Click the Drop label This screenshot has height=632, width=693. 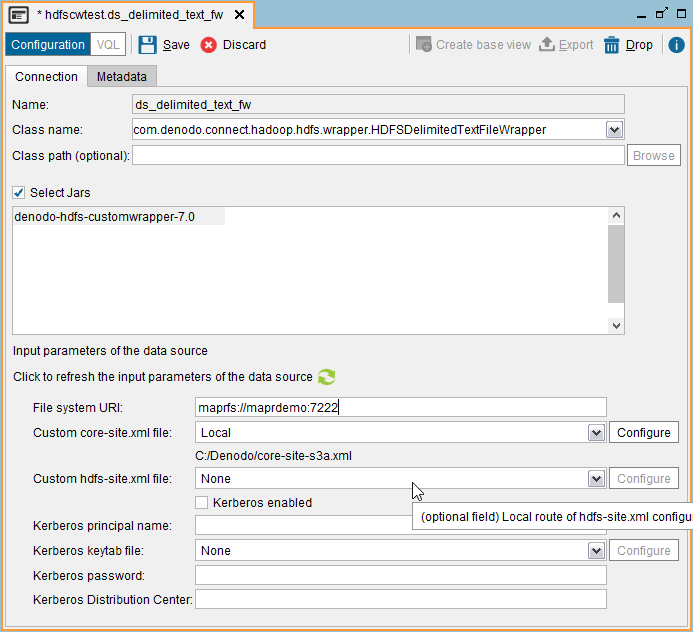coord(639,45)
